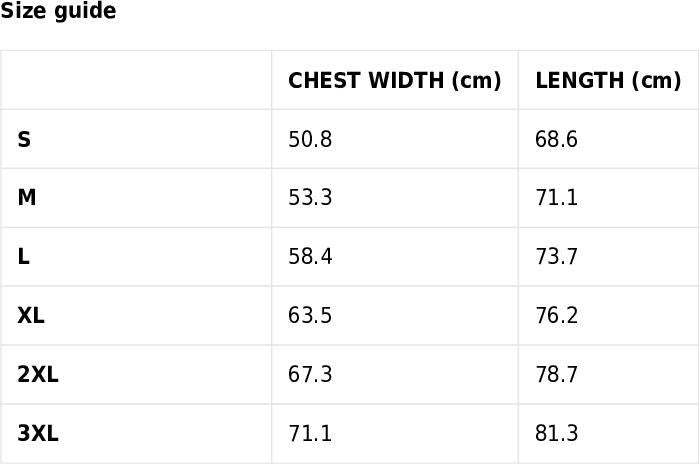Click the M size row label
This screenshot has height=464, width=700.
[27, 198]
